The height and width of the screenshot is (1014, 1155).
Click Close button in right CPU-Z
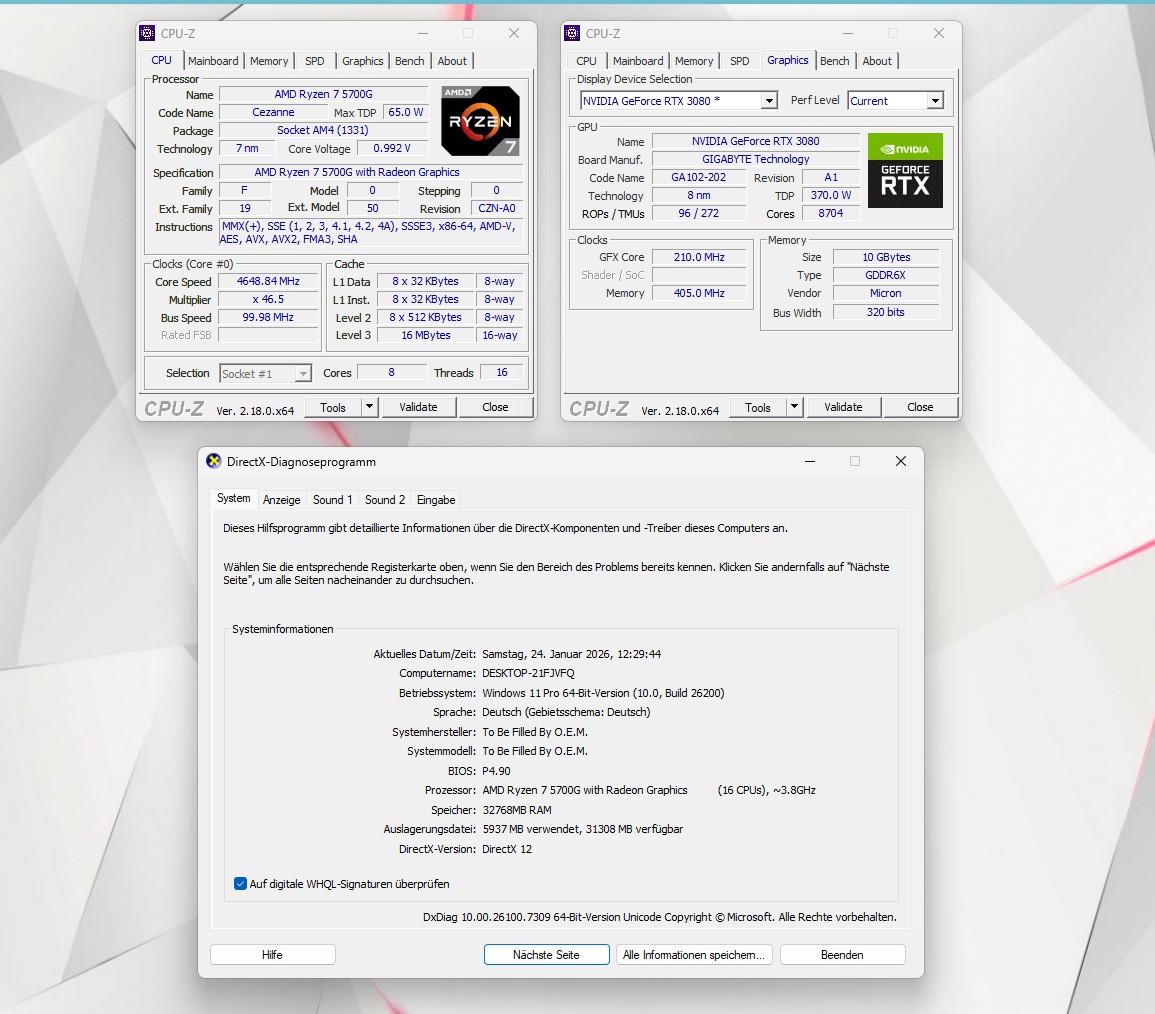click(x=920, y=407)
